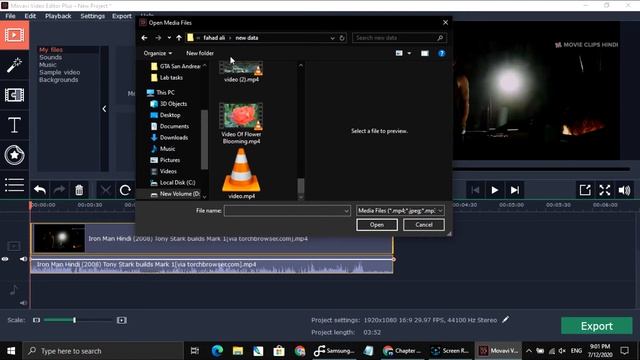Open the More tools list icon

pyautogui.click(x=14, y=185)
